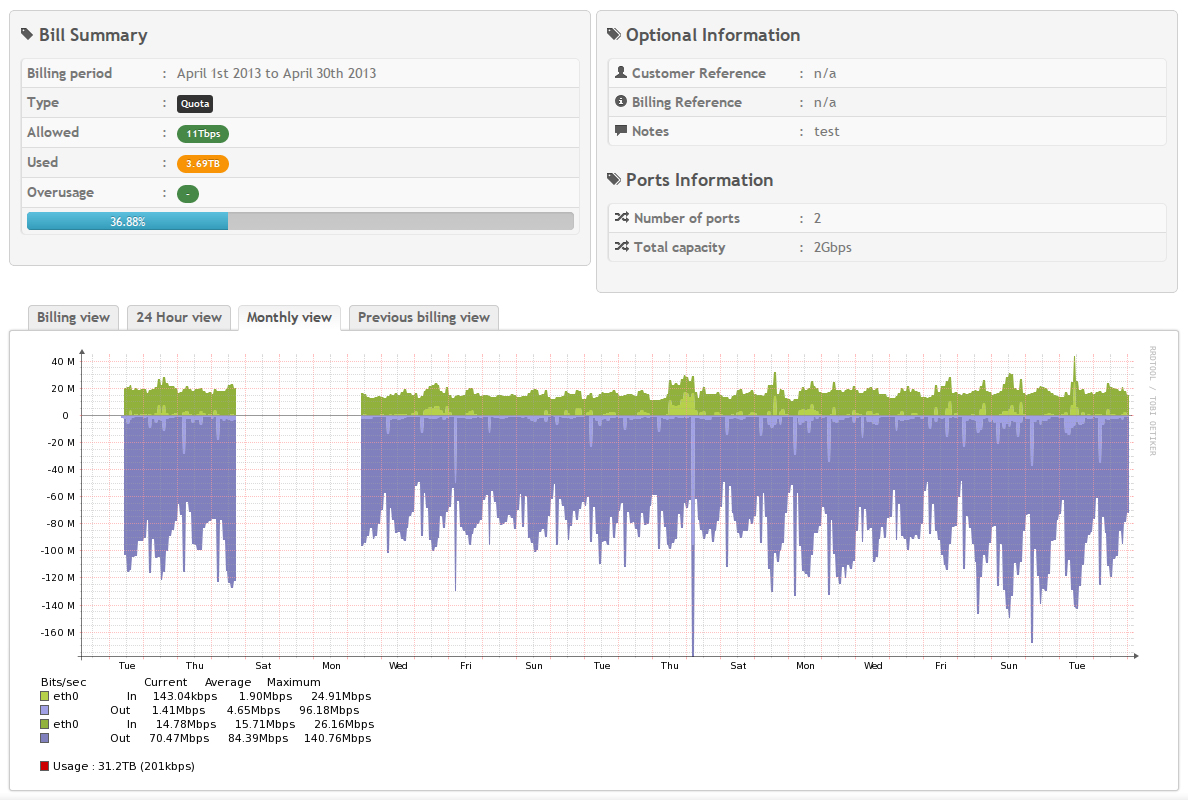The width and height of the screenshot is (1188, 800).
Task: Click the Quota type badge
Action: (195, 103)
